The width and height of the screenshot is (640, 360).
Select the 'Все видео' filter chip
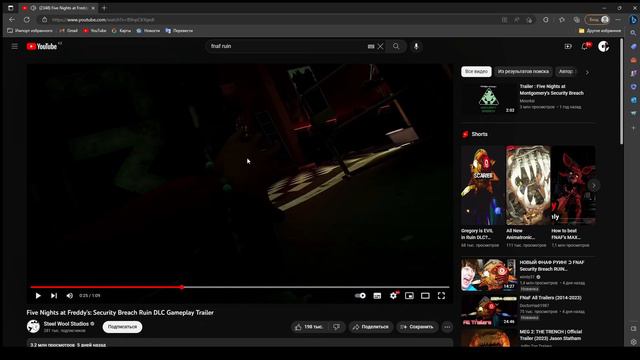pos(476,71)
